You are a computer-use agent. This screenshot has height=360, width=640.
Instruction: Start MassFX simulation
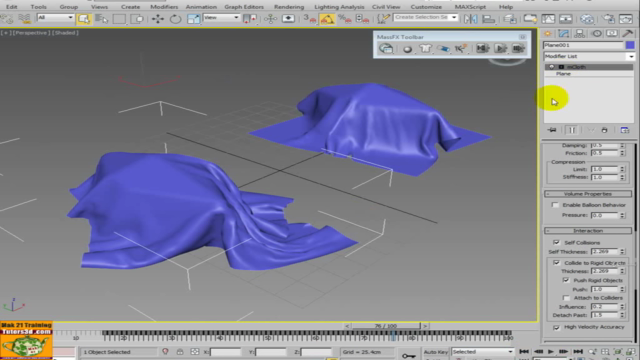[x=500, y=48]
